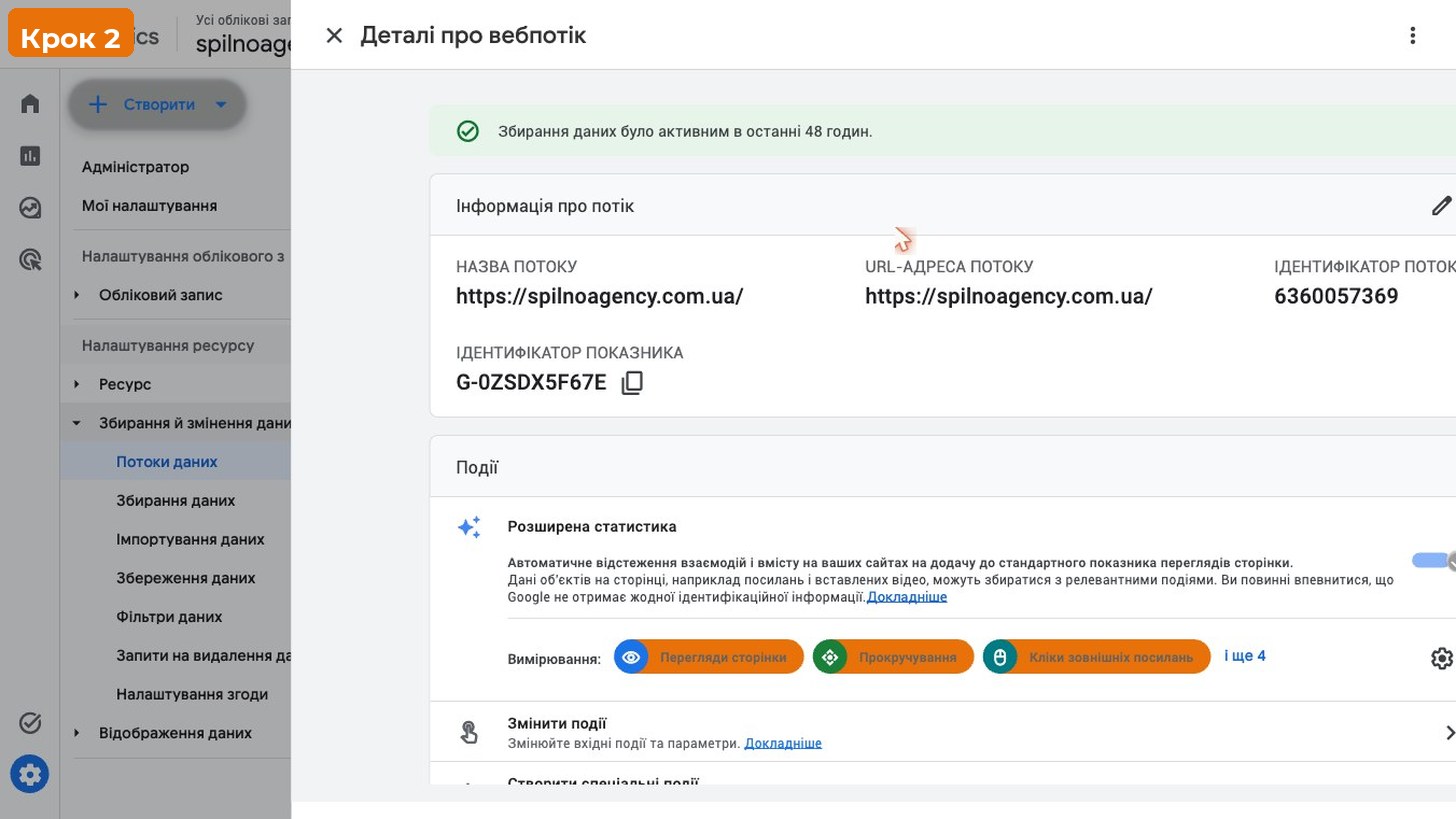Click the checkmark setup assistant icon
Viewport: 1456px width, 819px height.
[30, 722]
